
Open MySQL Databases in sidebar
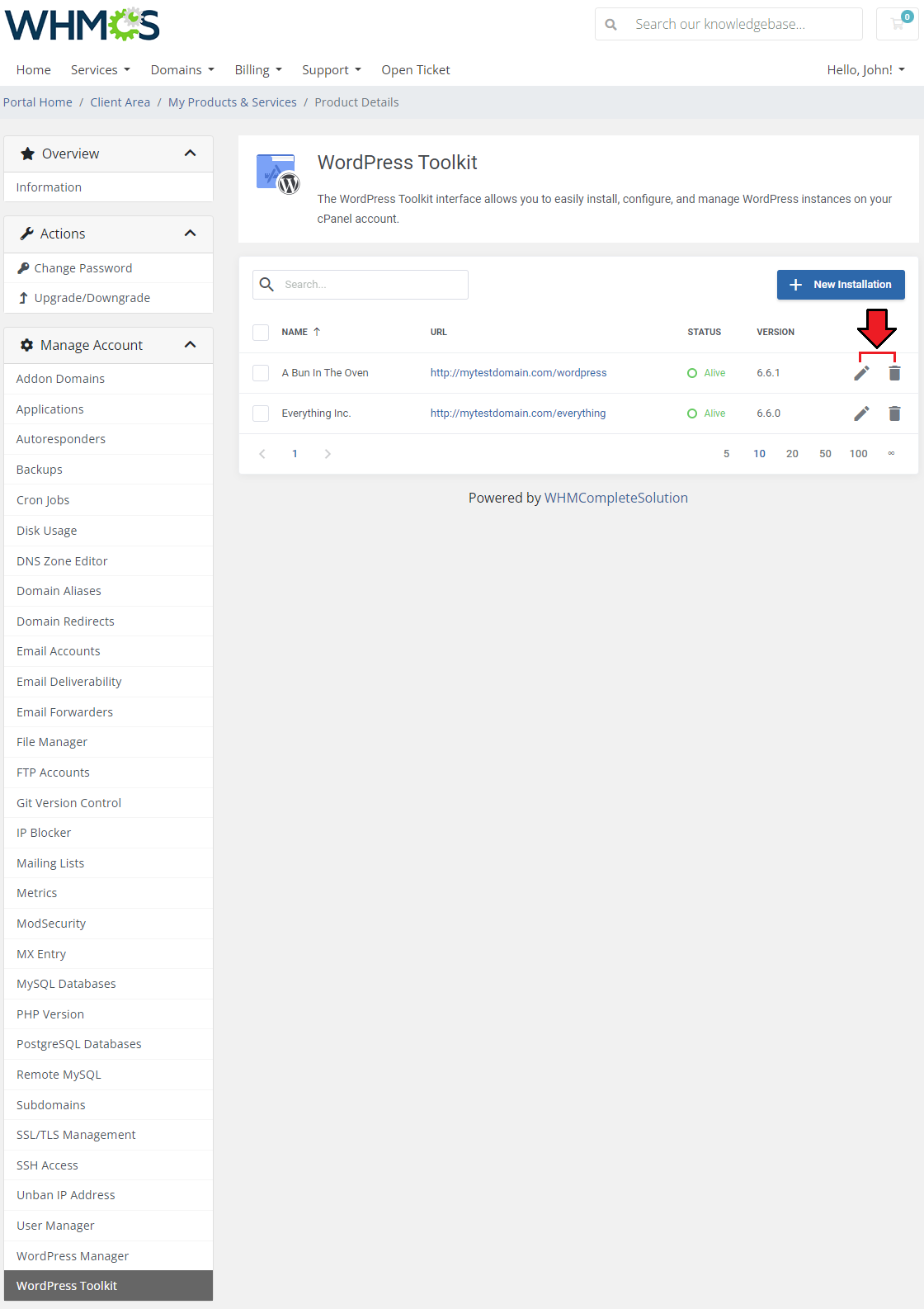(x=109, y=984)
